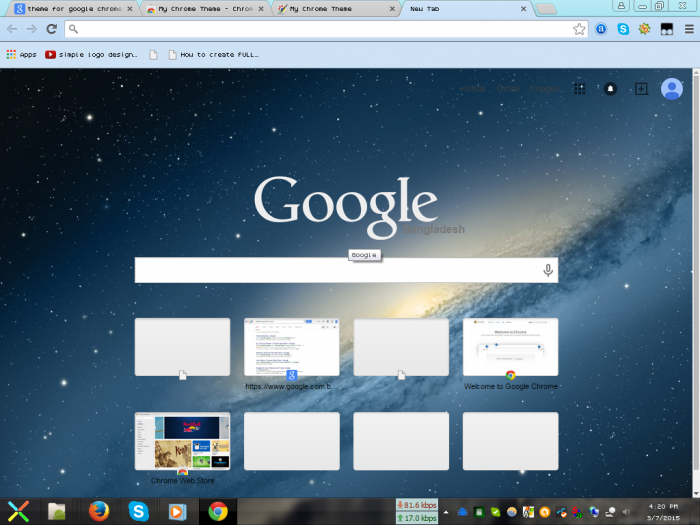Switch to 'theme for google chrome' tab
700x525 pixels.
72,9
